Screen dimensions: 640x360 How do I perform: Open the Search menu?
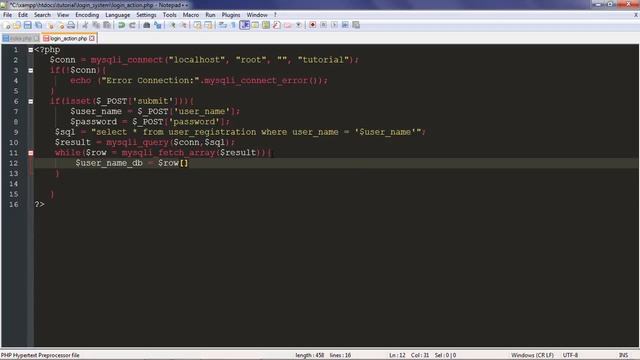click(x=42, y=15)
